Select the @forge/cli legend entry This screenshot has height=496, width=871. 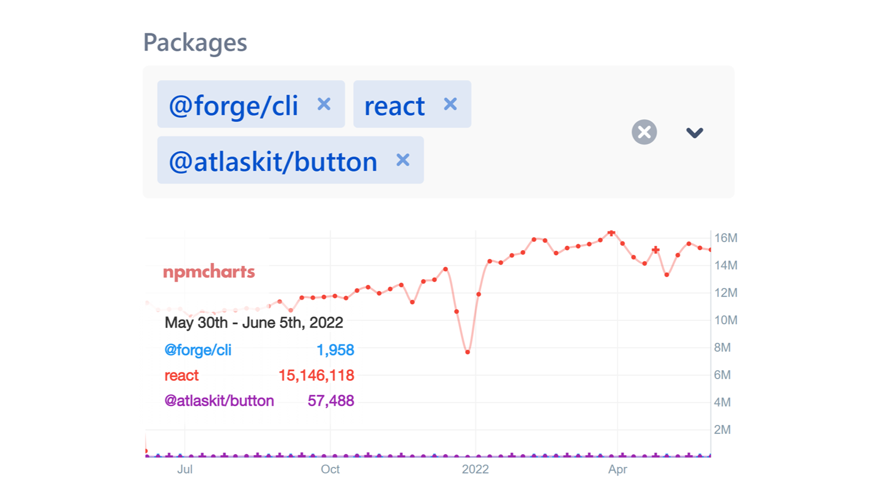pyautogui.click(x=198, y=350)
